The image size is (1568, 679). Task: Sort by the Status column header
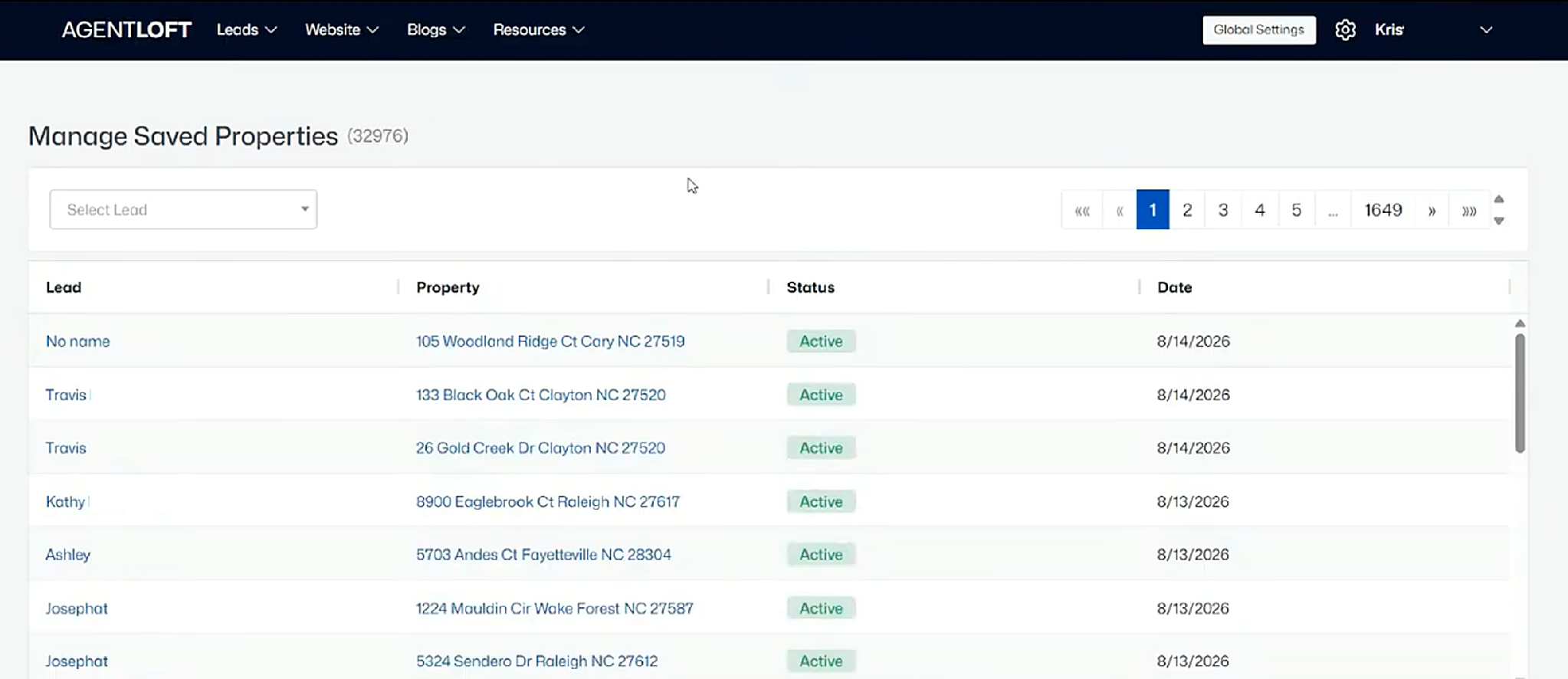pyautogui.click(x=810, y=287)
